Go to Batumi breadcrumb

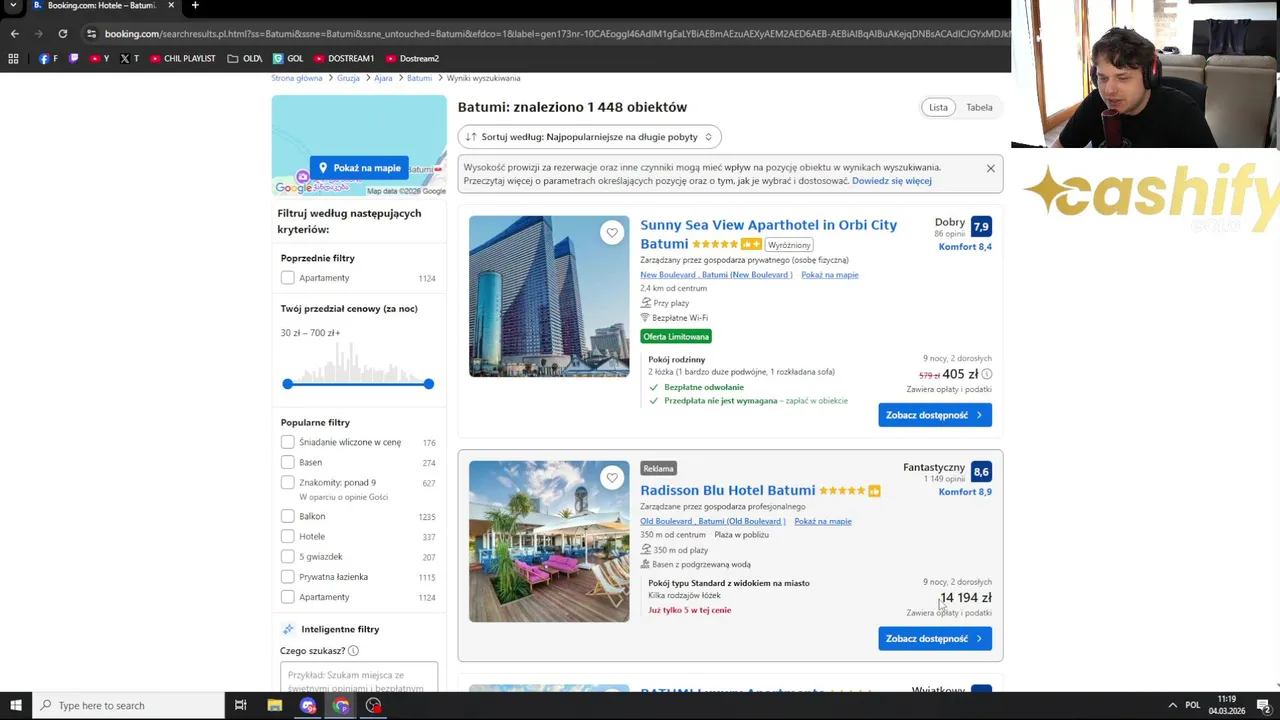(419, 78)
